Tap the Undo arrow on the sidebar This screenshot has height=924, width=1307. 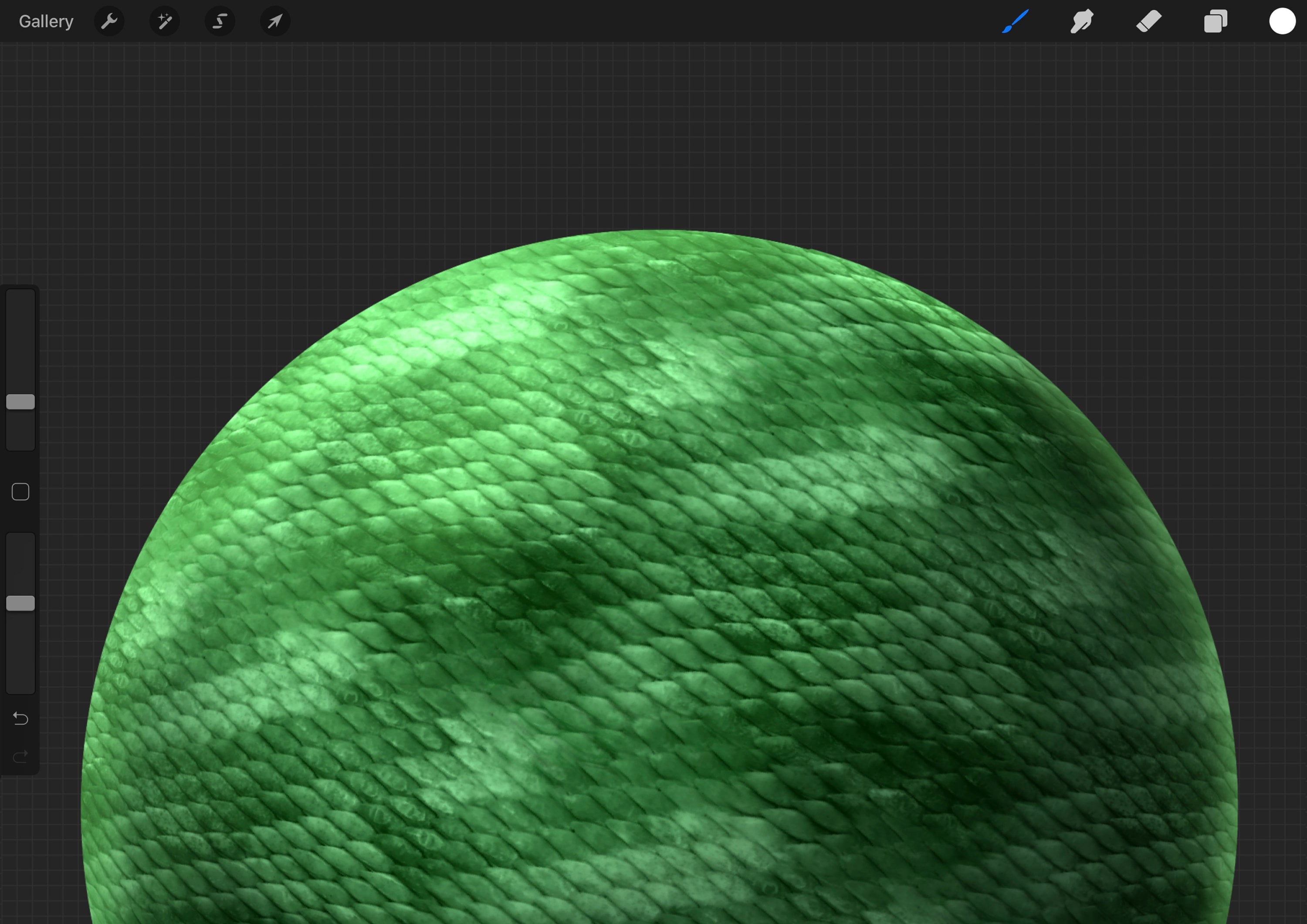click(20, 719)
